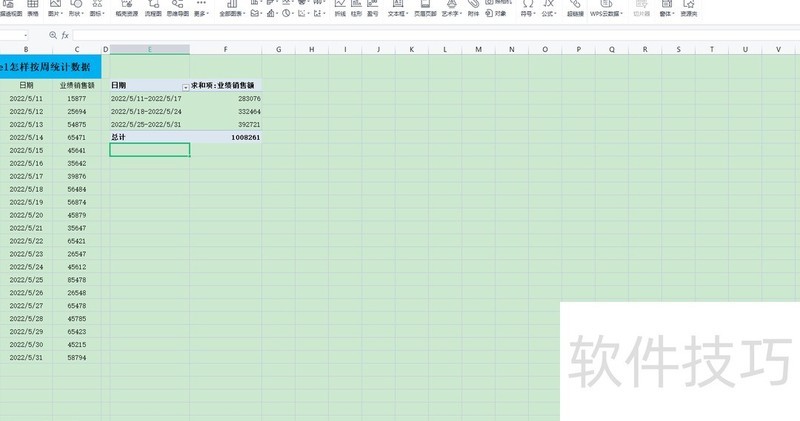800x421 pixels.
Task: Select the date cell 2022/5/25
Action: pos(26,280)
